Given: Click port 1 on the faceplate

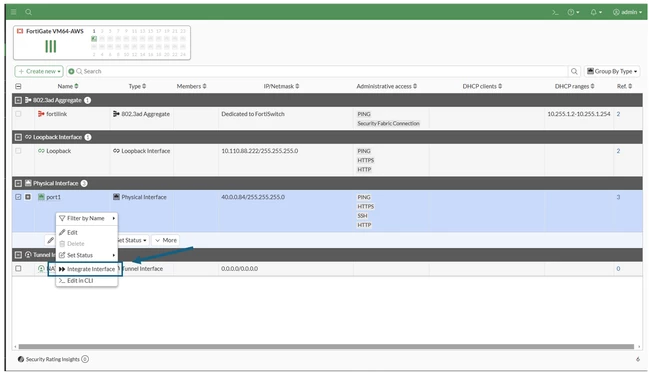Looking at the screenshot, I should (x=94, y=39).
